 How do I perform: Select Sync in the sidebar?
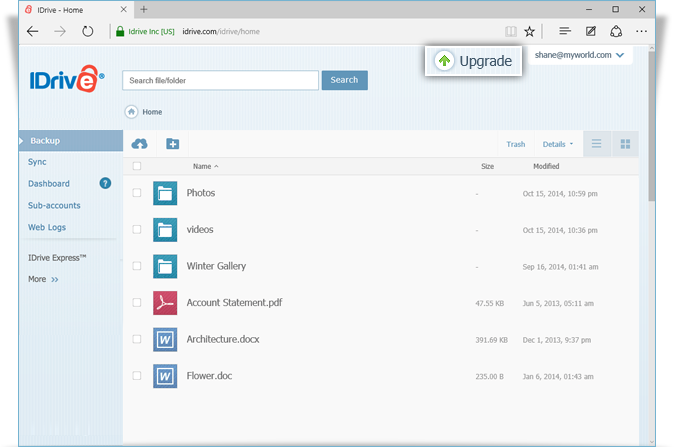click(x=37, y=162)
